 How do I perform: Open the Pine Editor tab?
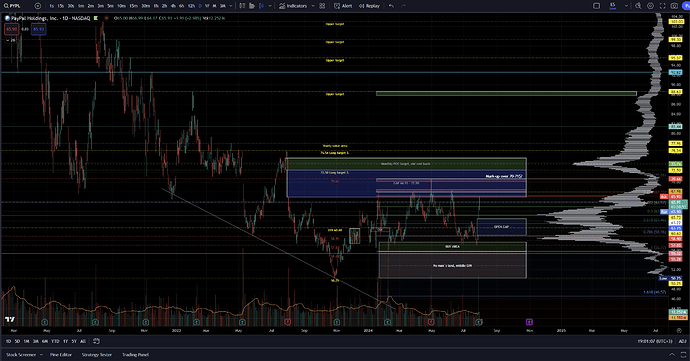tap(61, 354)
